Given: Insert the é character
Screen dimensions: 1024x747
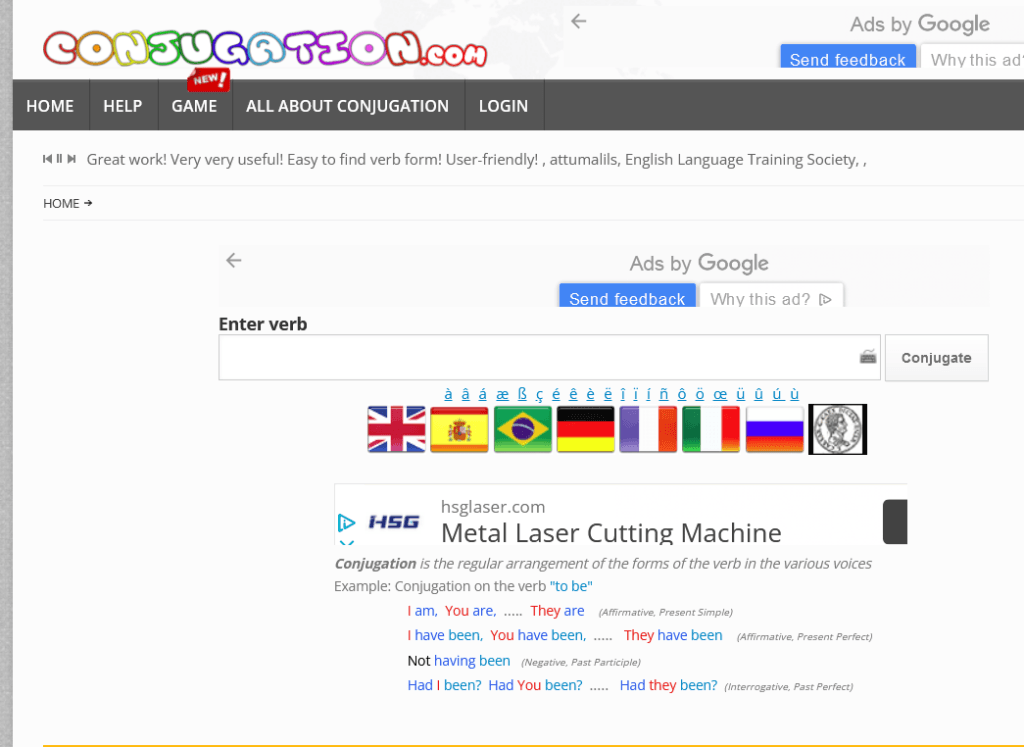Looking at the screenshot, I should point(556,394).
